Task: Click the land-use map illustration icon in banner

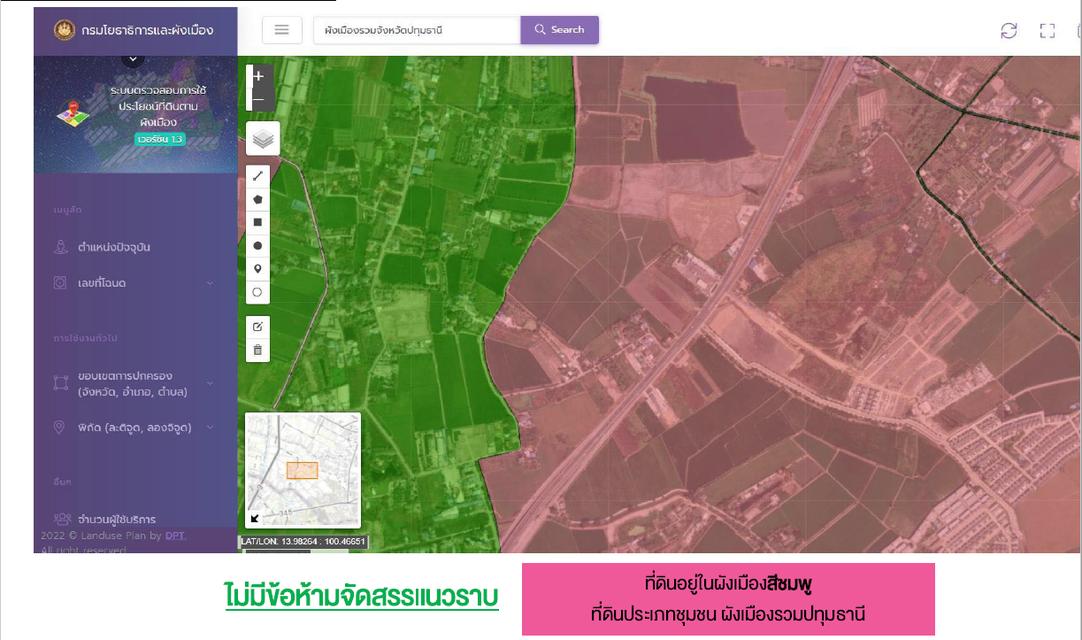Action: coord(73,114)
